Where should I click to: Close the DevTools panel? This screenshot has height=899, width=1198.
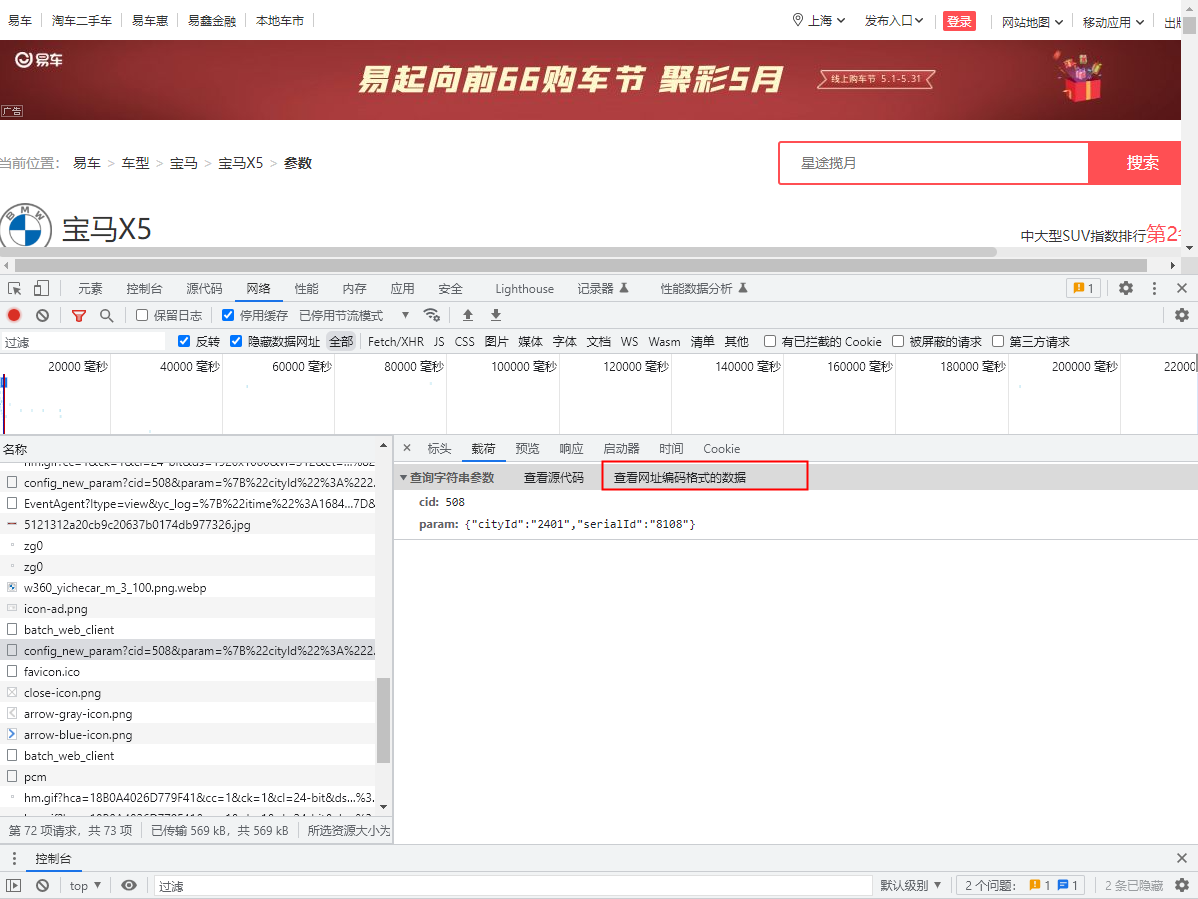click(1182, 288)
